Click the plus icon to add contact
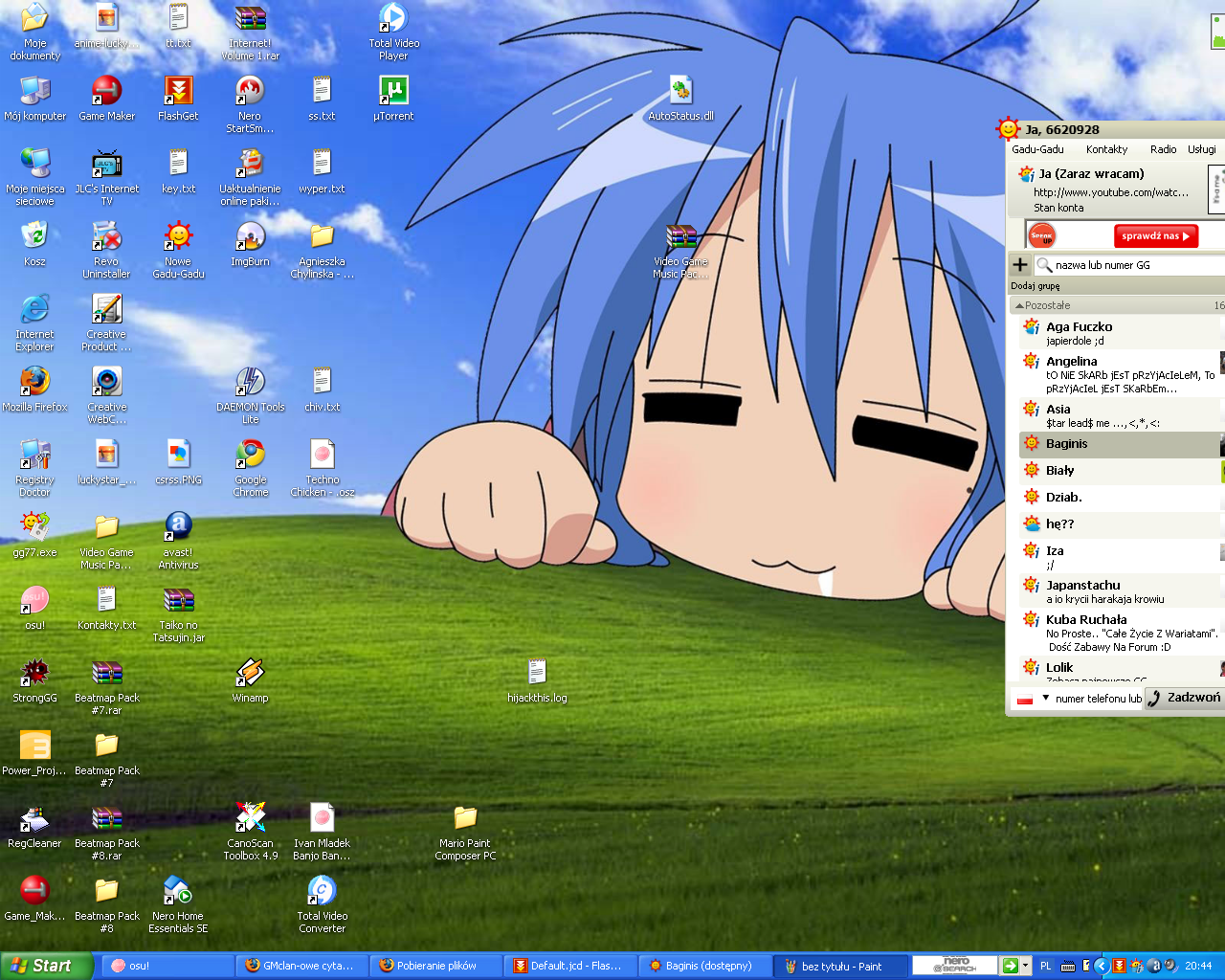 pyautogui.click(x=1020, y=265)
